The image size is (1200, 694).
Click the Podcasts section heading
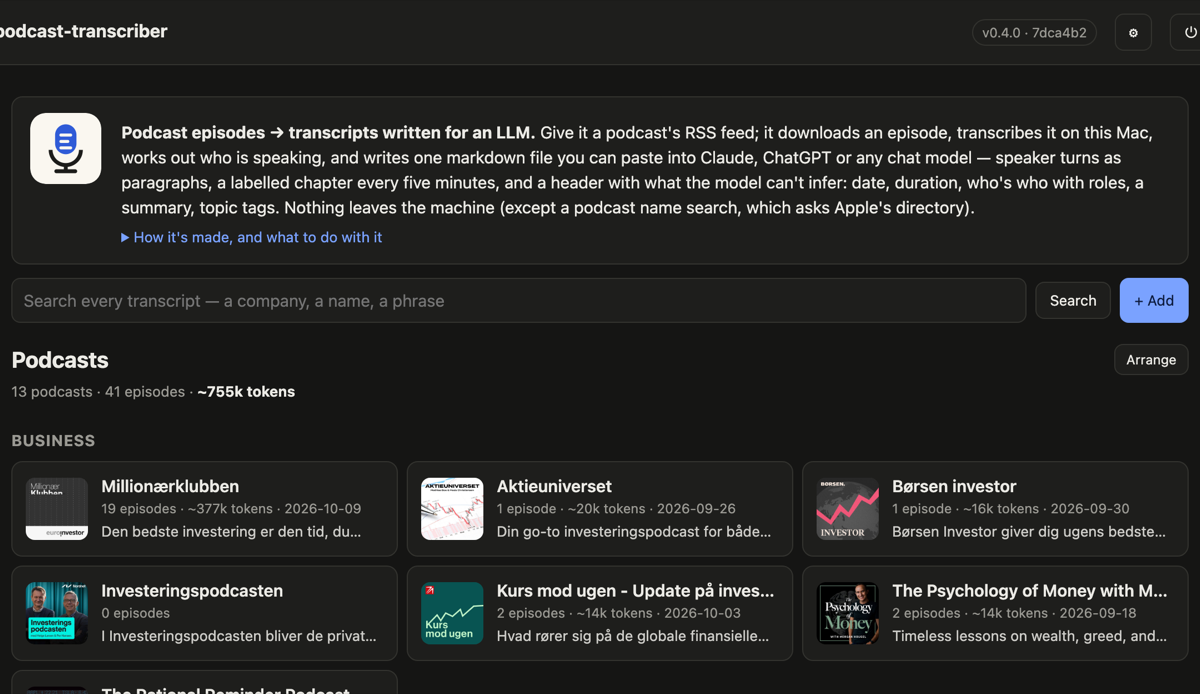60,360
